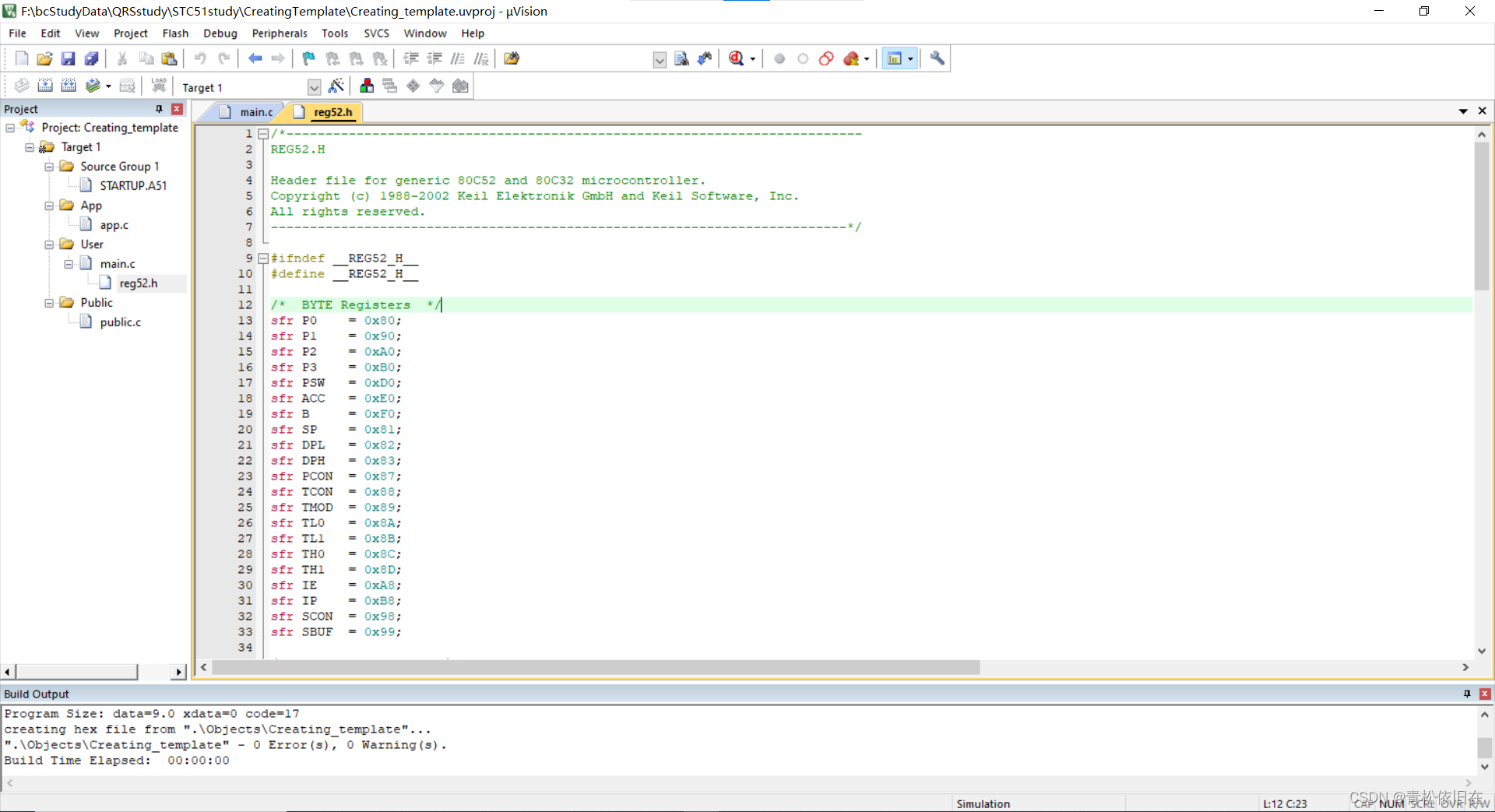The width and height of the screenshot is (1495, 812).
Task: Click the Paste clipboard icon
Action: (x=169, y=58)
